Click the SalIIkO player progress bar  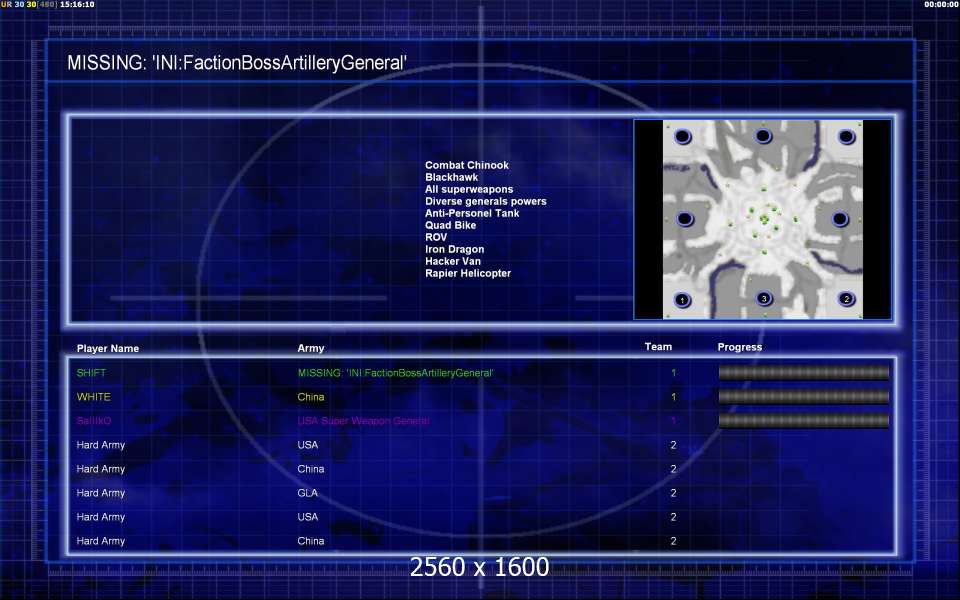(x=803, y=420)
